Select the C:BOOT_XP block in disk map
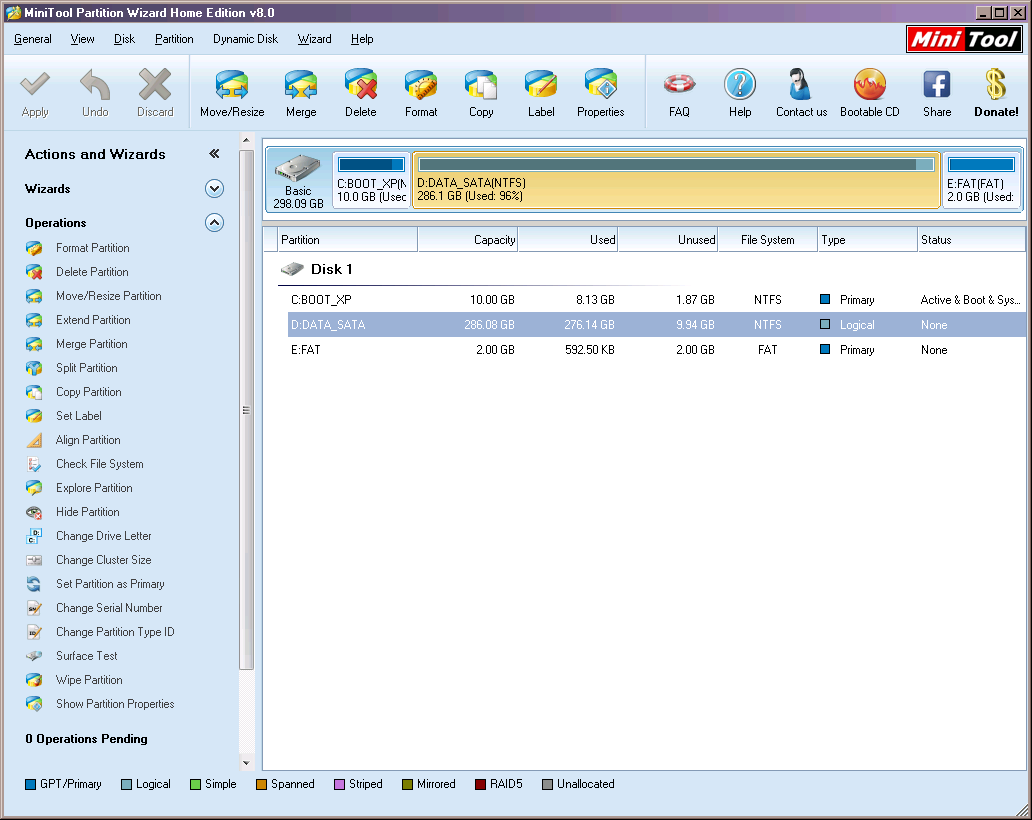 (372, 180)
